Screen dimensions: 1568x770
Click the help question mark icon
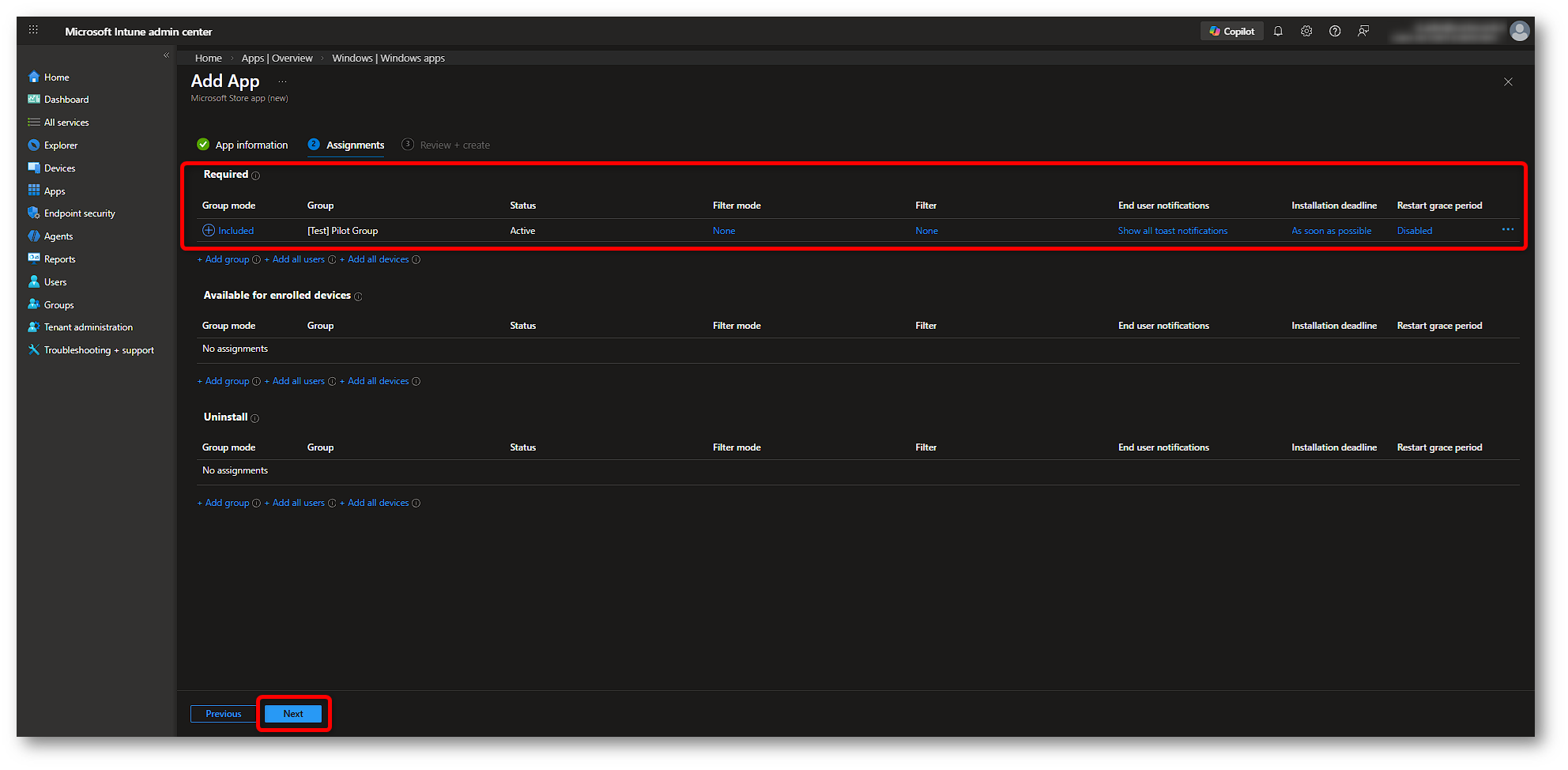click(x=1335, y=32)
